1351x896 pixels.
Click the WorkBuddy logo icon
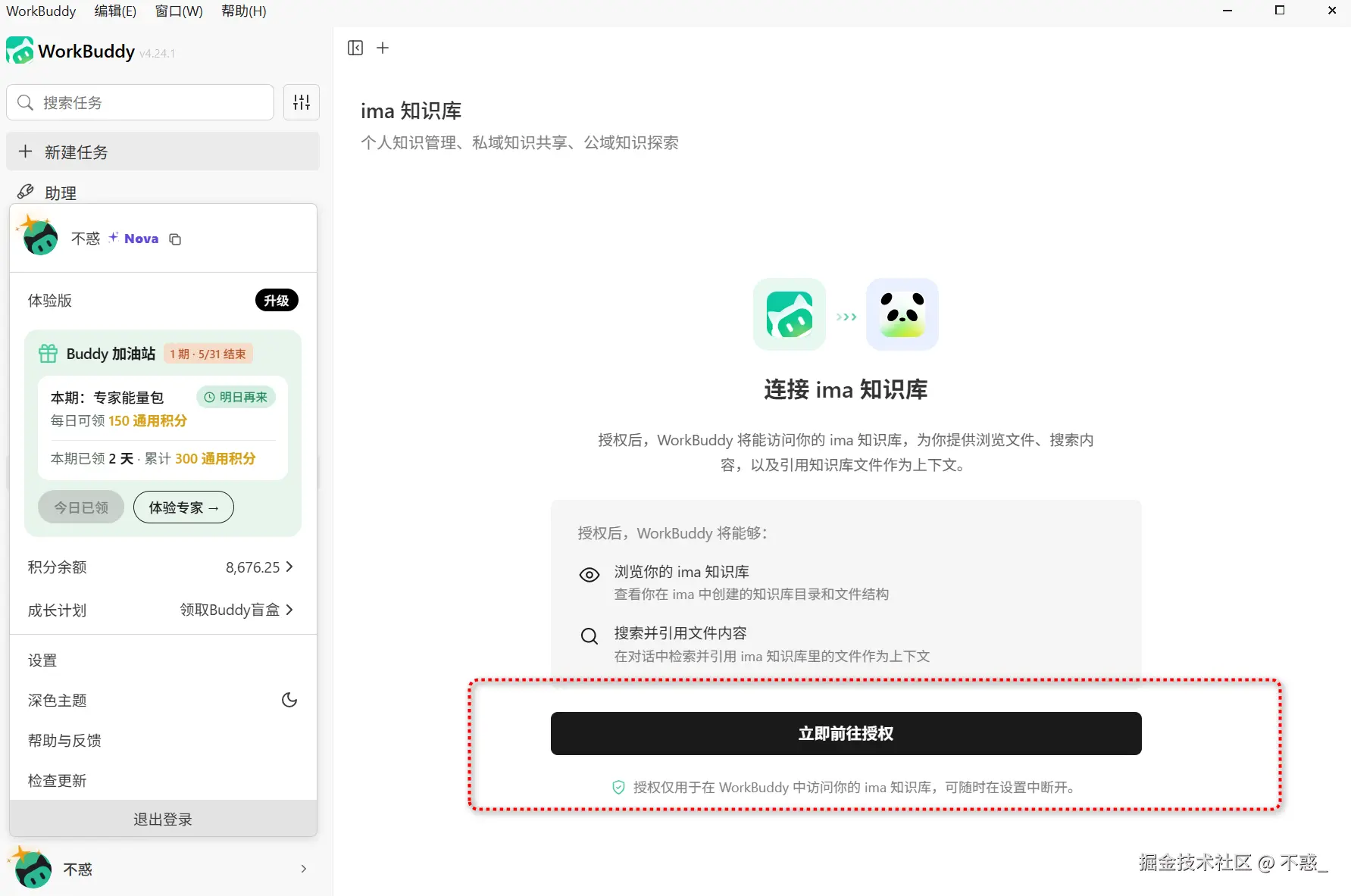(x=20, y=51)
